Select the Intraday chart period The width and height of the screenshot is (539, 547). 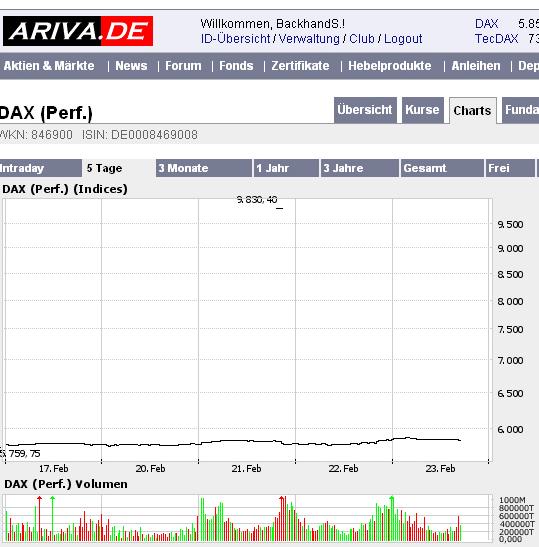40,168
